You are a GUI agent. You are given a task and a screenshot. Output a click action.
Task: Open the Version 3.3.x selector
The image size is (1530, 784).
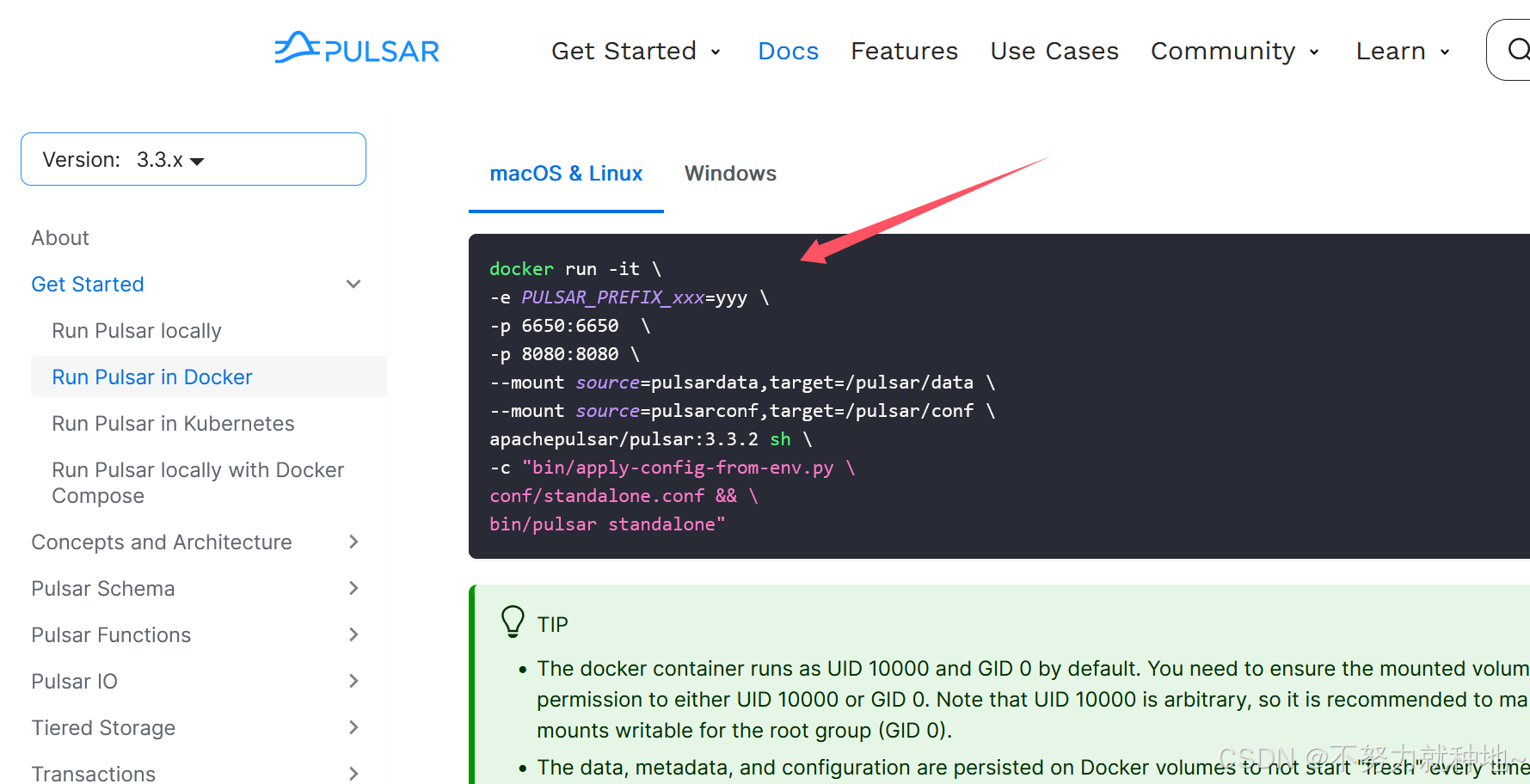[x=194, y=159]
